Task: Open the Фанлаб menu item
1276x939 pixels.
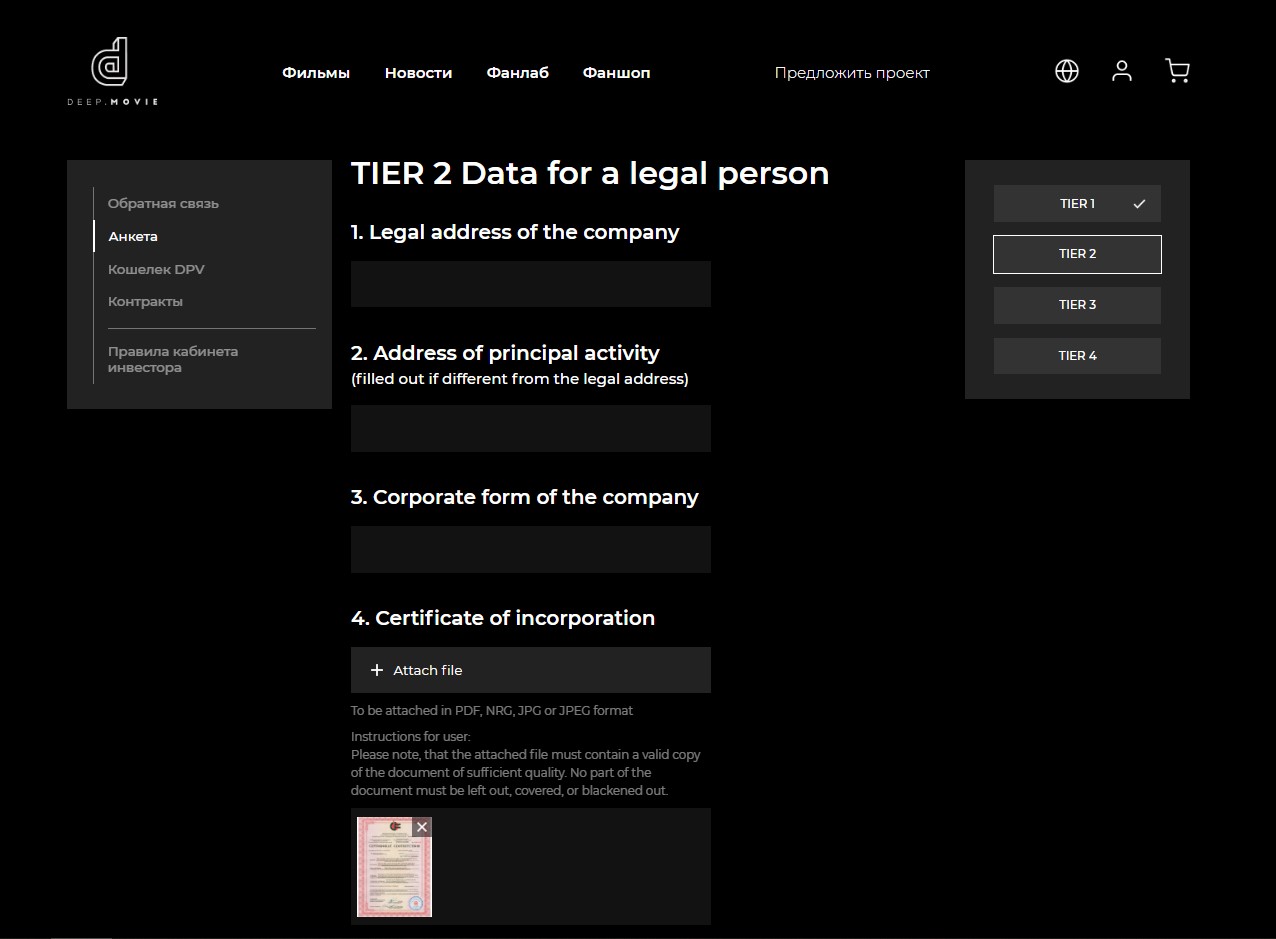Action: [x=517, y=73]
